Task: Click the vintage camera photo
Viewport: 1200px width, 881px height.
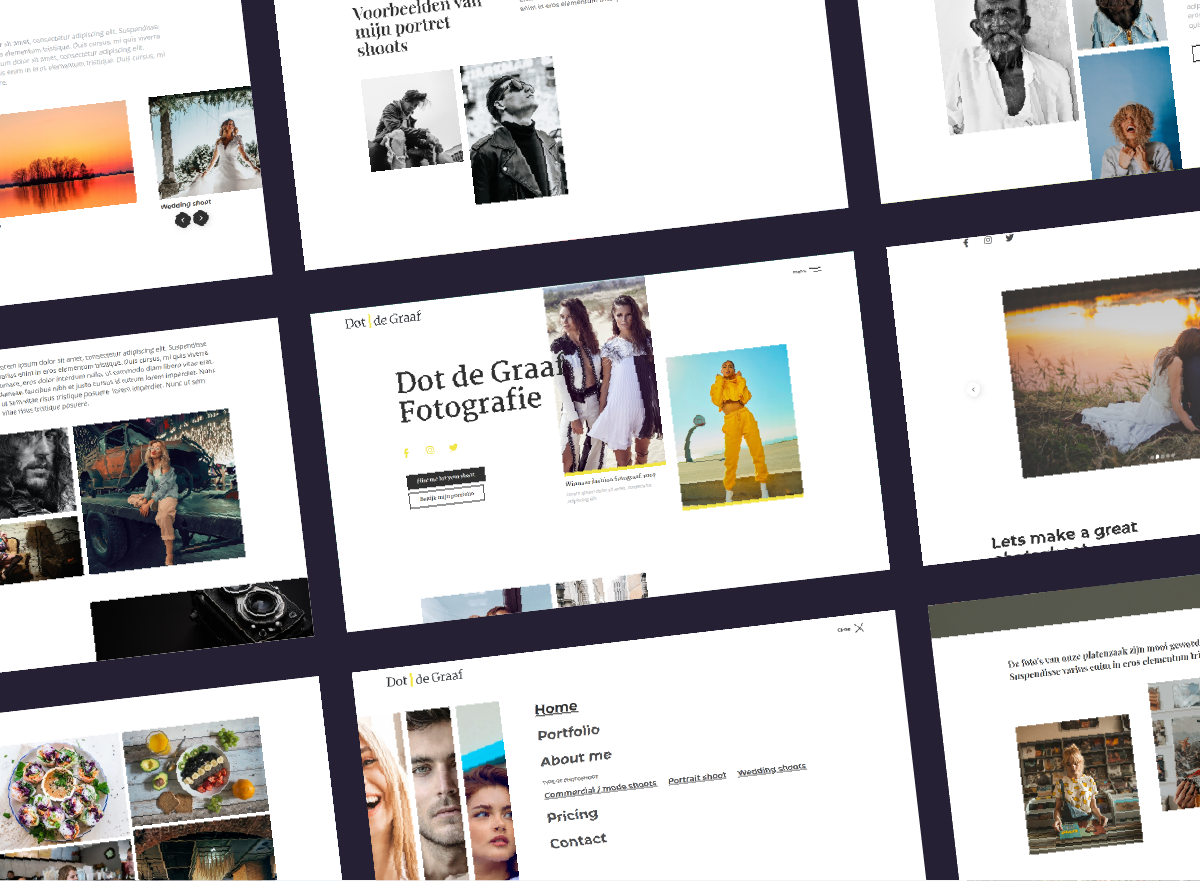Action: (202, 618)
